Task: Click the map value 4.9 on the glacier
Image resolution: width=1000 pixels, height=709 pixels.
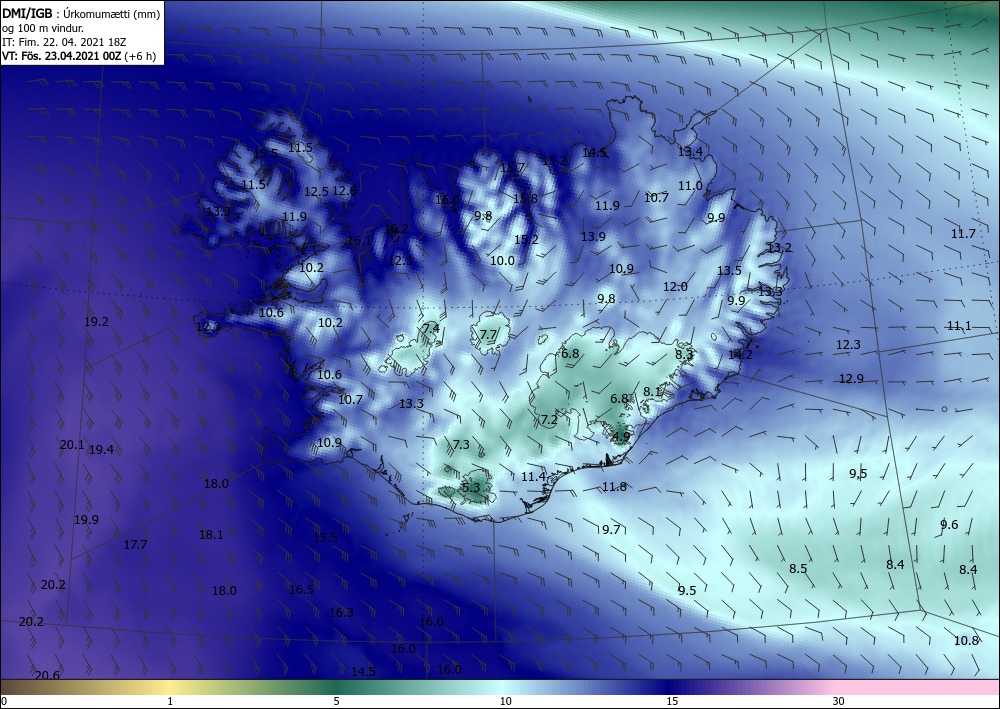Action: 621,437
